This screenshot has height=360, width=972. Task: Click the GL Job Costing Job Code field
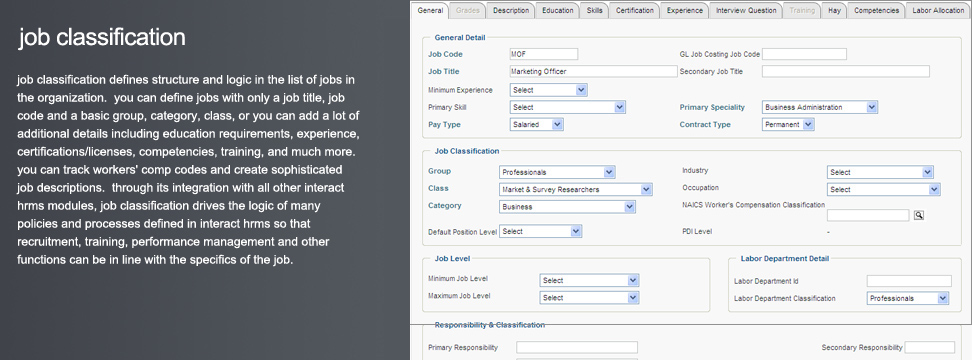click(804, 55)
